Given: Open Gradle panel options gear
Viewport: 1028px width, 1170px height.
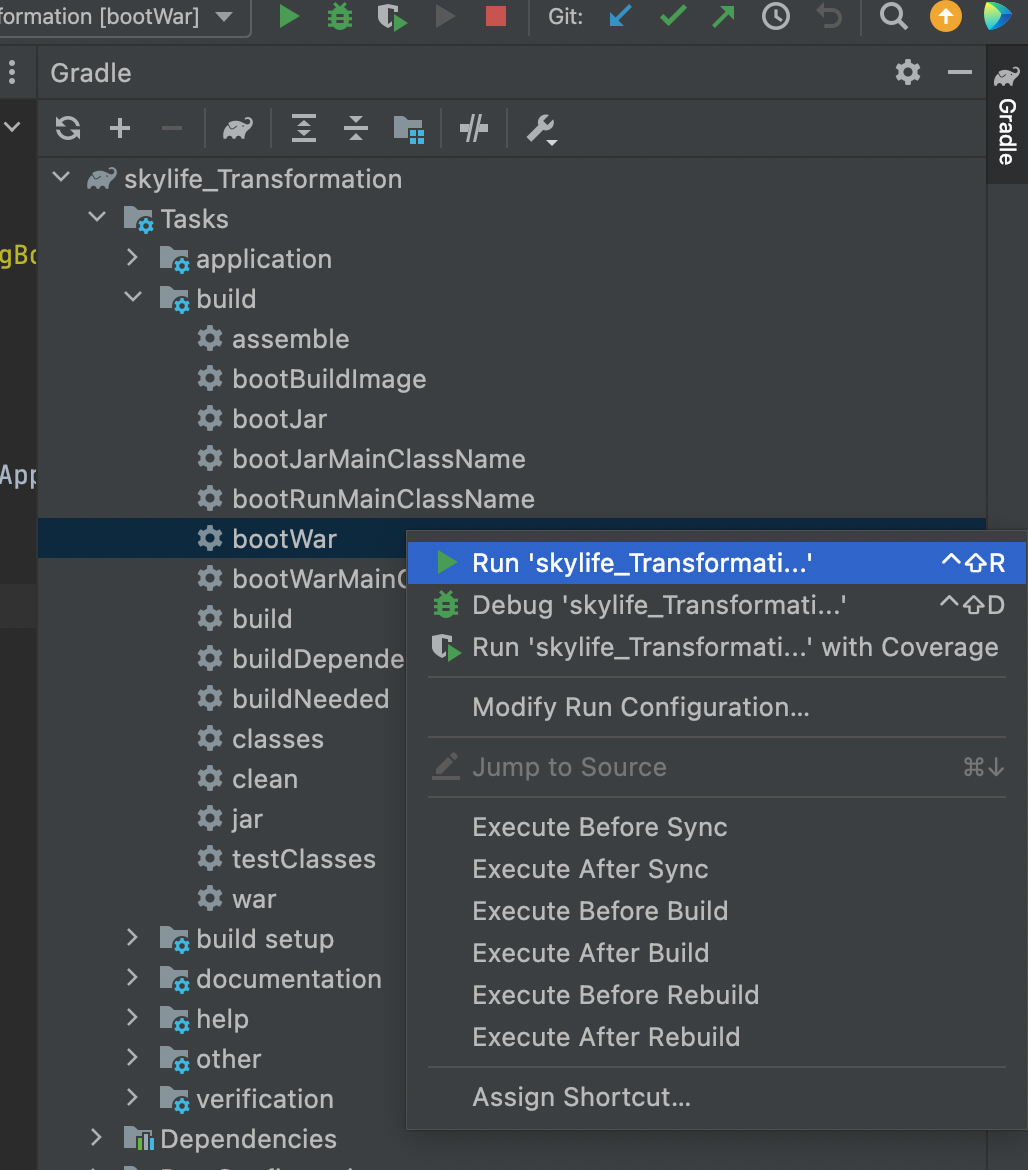Looking at the screenshot, I should tap(908, 72).
